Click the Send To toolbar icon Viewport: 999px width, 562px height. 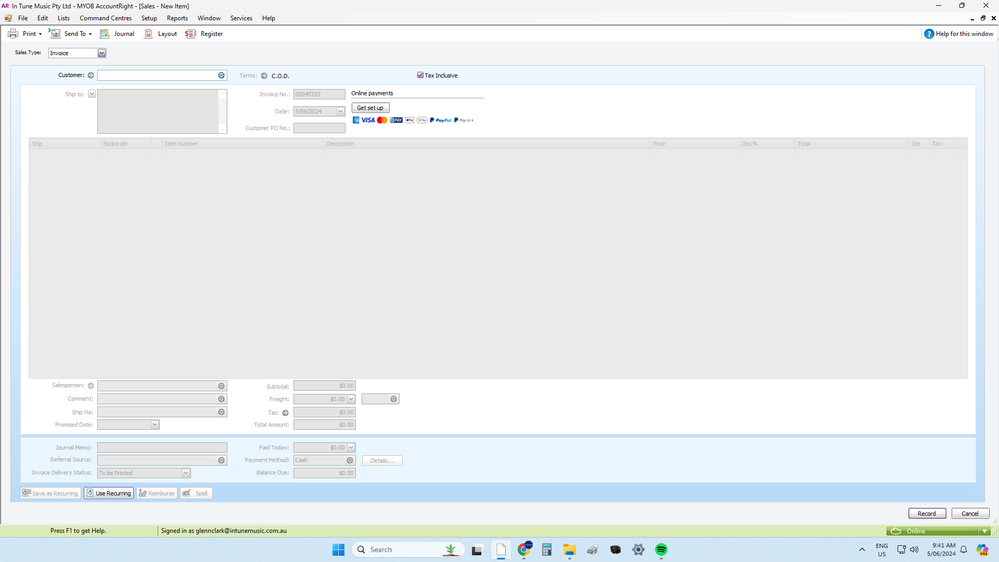(x=56, y=34)
